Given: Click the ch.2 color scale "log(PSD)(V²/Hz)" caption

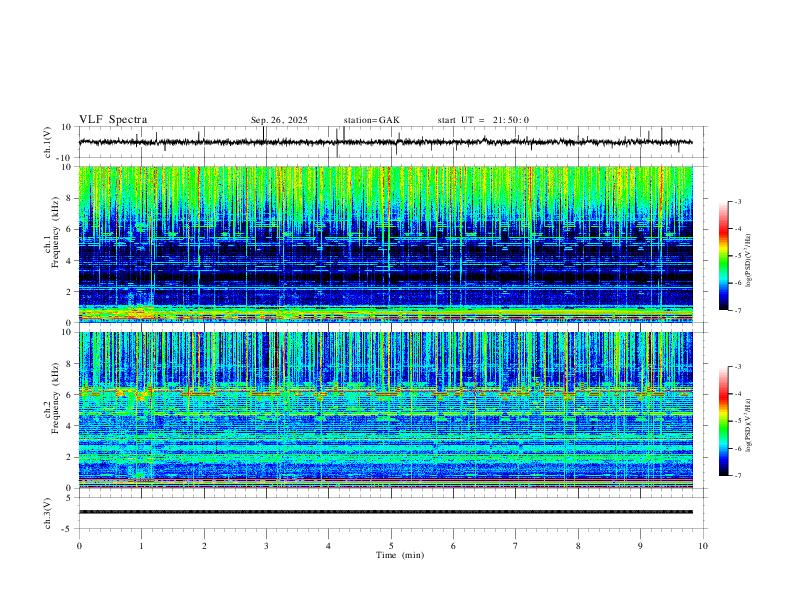Looking at the screenshot, I should [748, 426].
